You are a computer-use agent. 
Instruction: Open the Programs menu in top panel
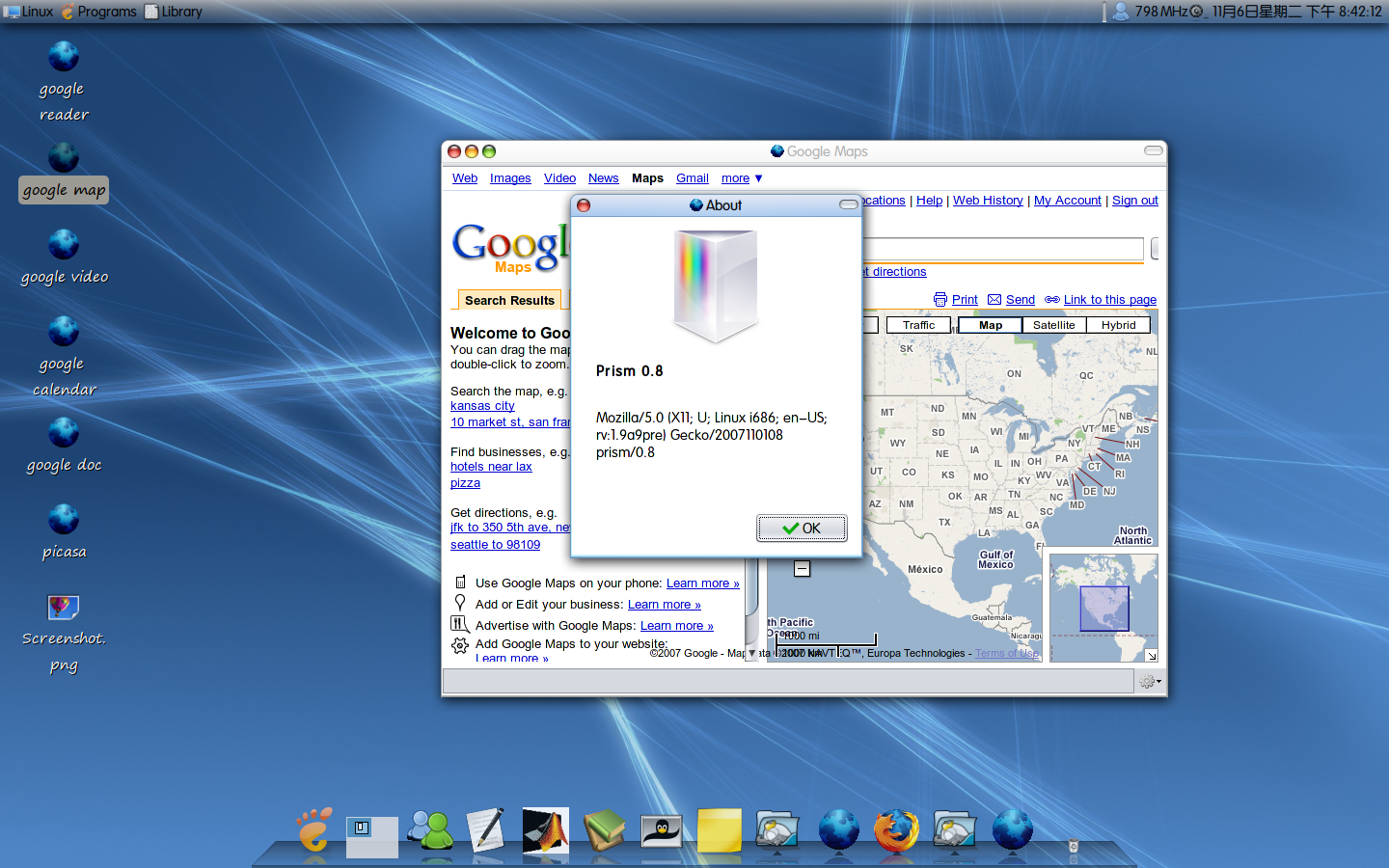tap(98, 12)
